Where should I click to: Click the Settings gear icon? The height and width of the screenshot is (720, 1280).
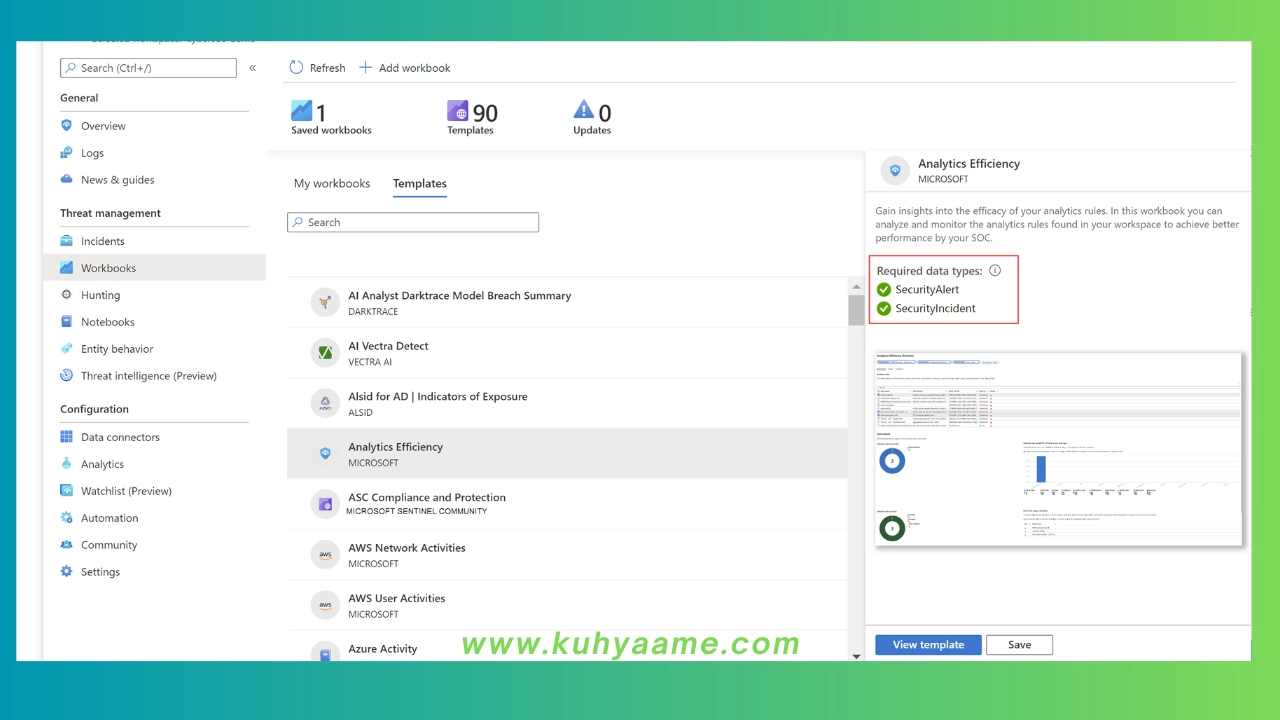click(67, 572)
